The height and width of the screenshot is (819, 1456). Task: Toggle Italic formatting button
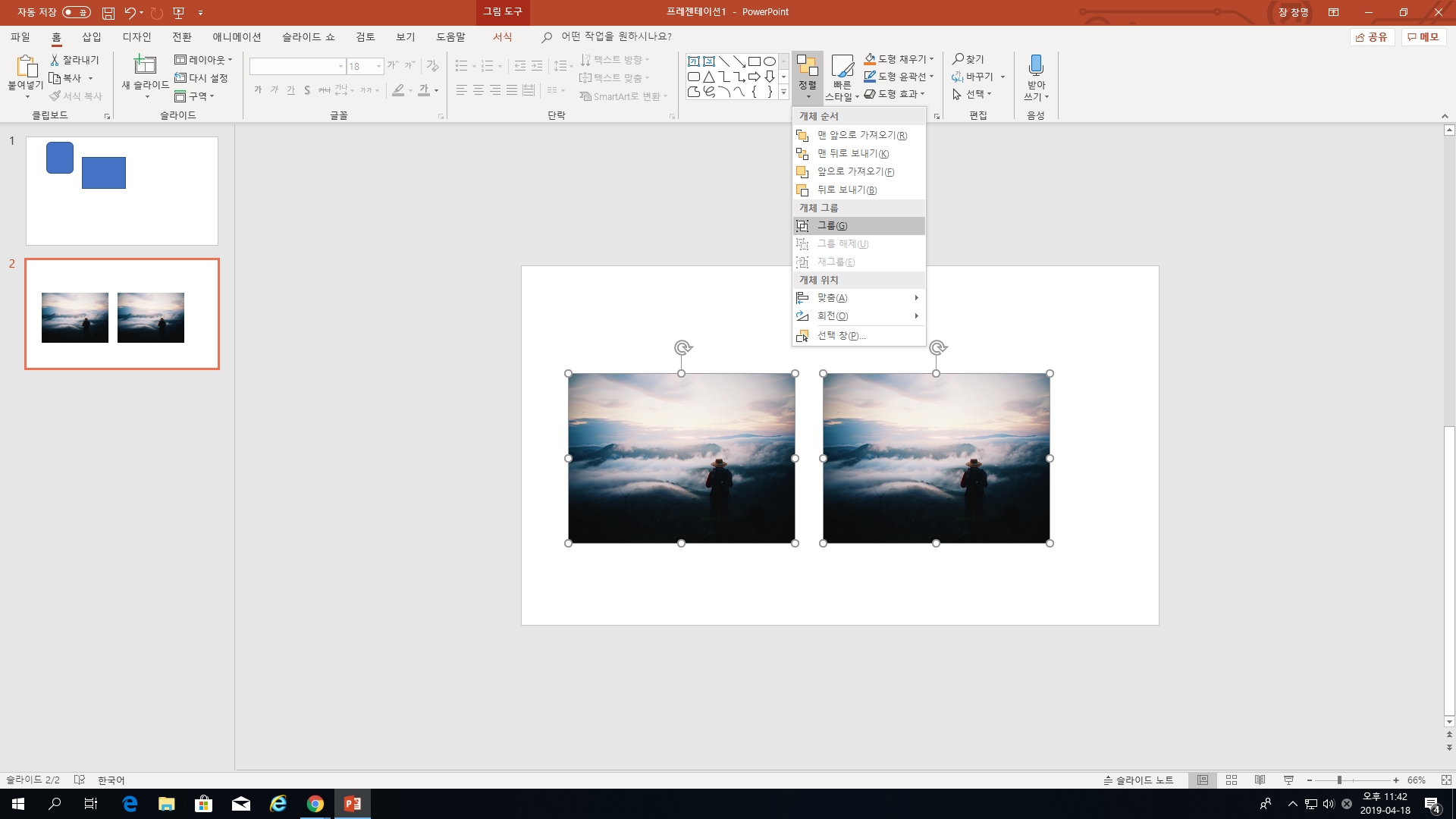(x=275, y=90)
